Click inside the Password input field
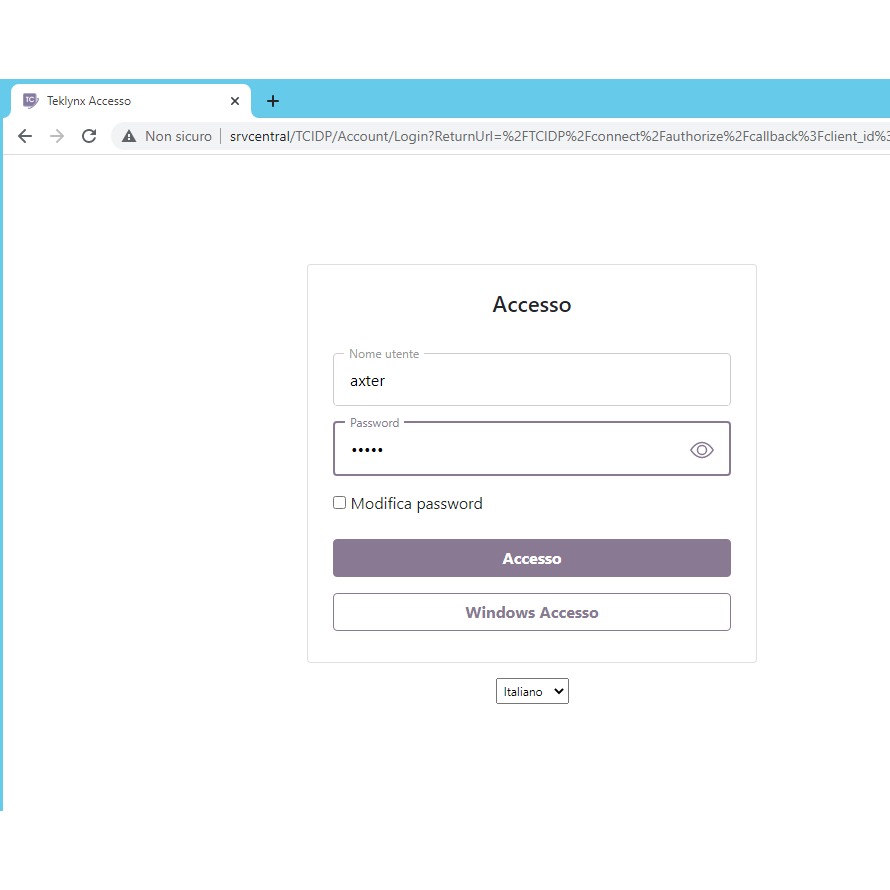The image size is (890, 890). click(x=510, y=450)
